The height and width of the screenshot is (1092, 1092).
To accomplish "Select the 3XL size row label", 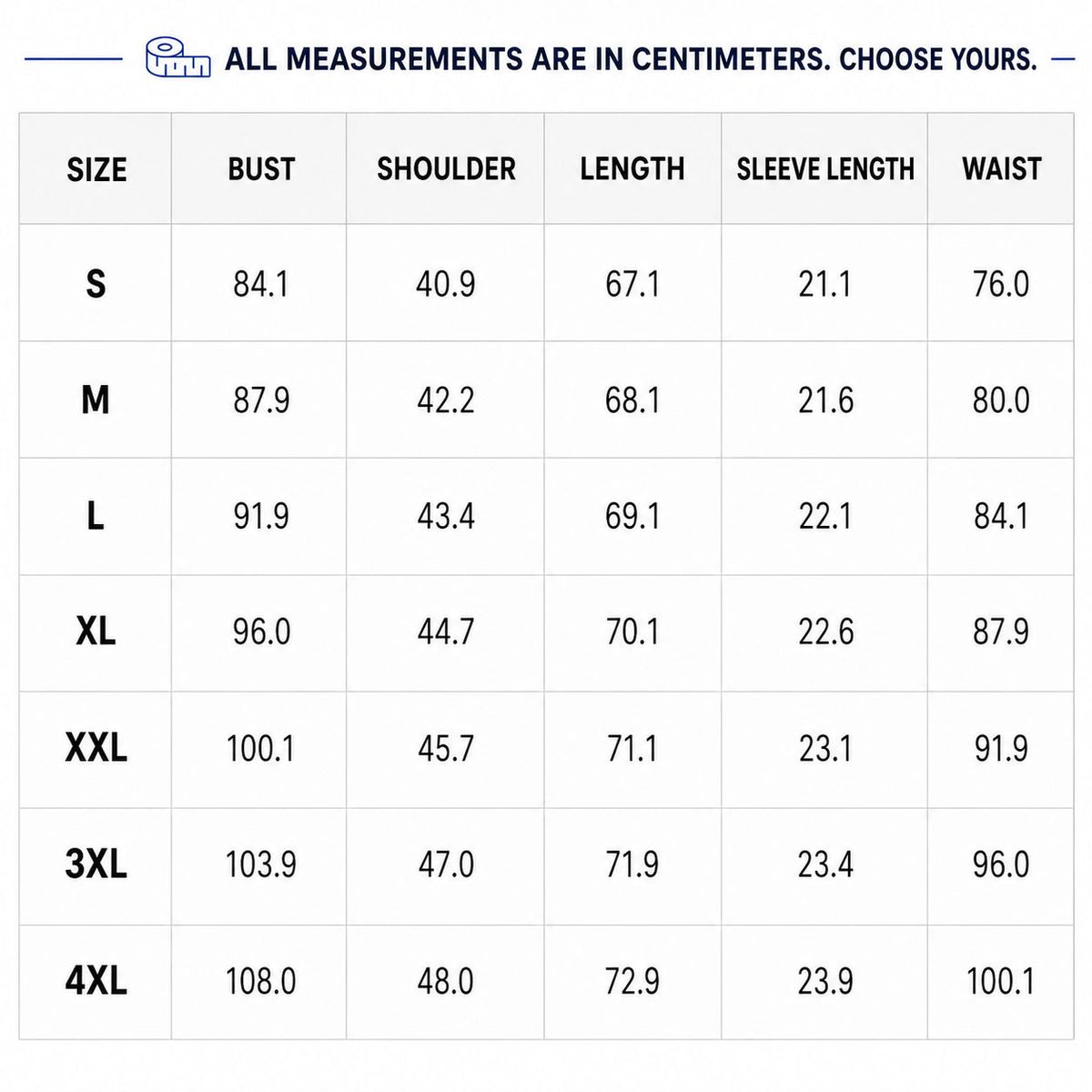I will click(x=96, y=864).
